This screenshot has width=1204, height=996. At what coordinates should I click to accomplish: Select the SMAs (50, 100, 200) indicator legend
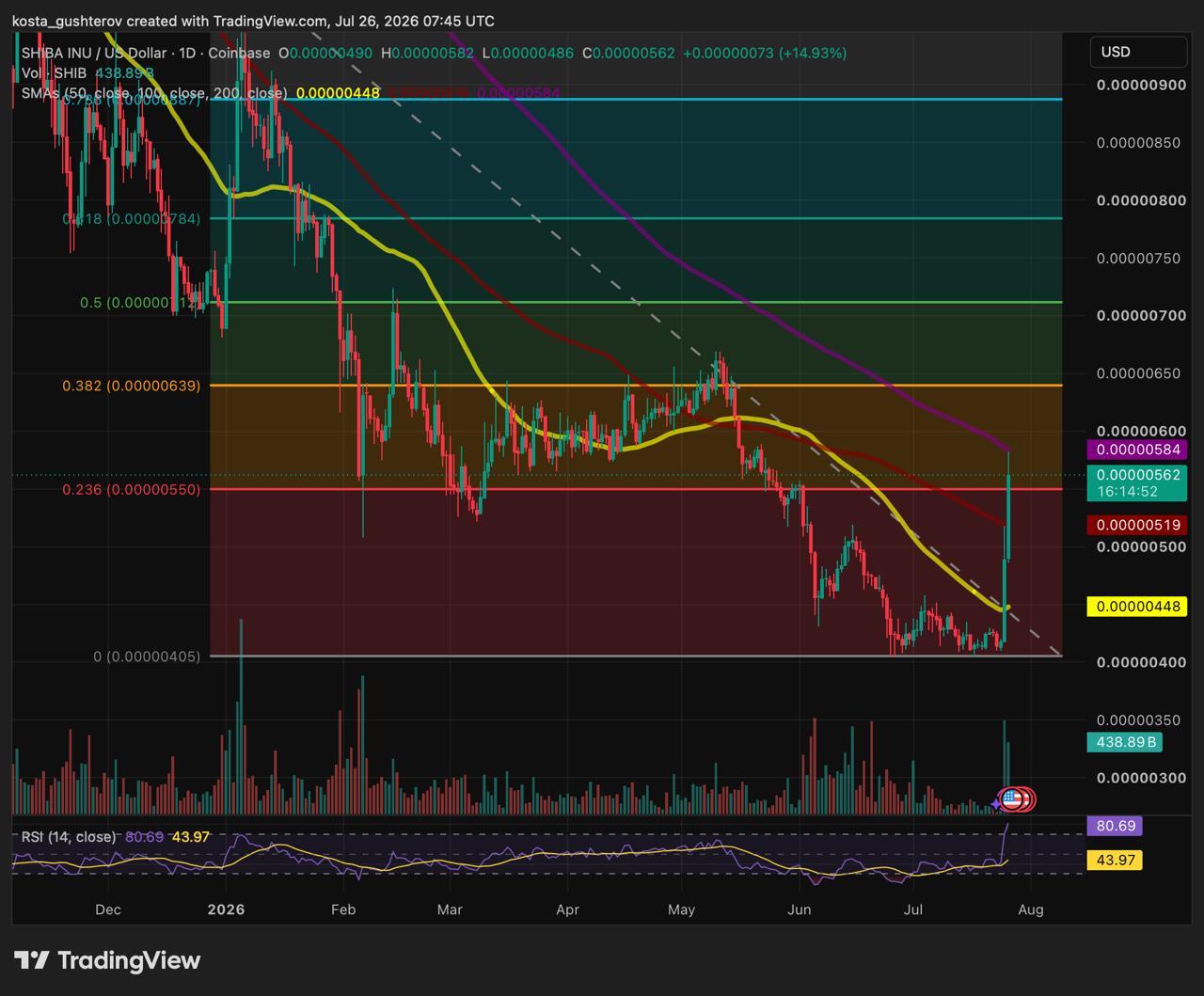pos(154,93)
